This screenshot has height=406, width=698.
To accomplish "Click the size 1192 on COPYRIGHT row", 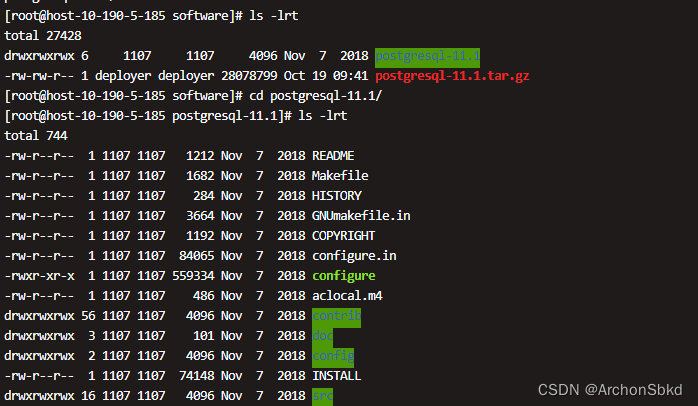I will click(200, 236).
